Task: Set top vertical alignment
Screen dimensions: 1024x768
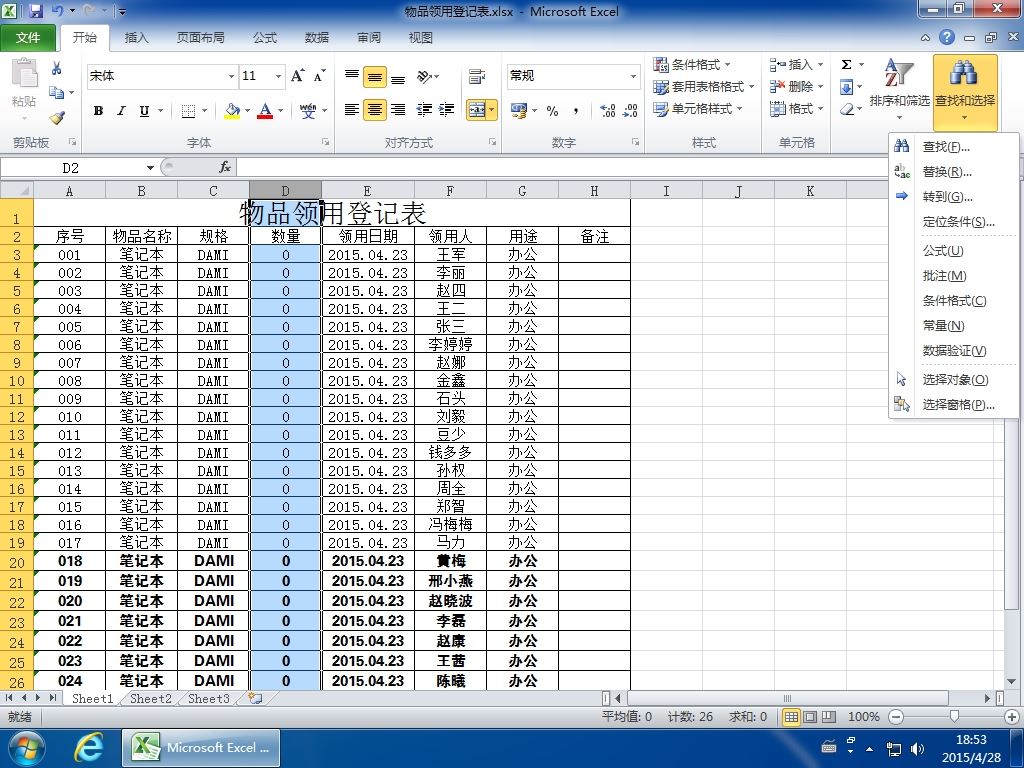Action: (x=352, y=76)
